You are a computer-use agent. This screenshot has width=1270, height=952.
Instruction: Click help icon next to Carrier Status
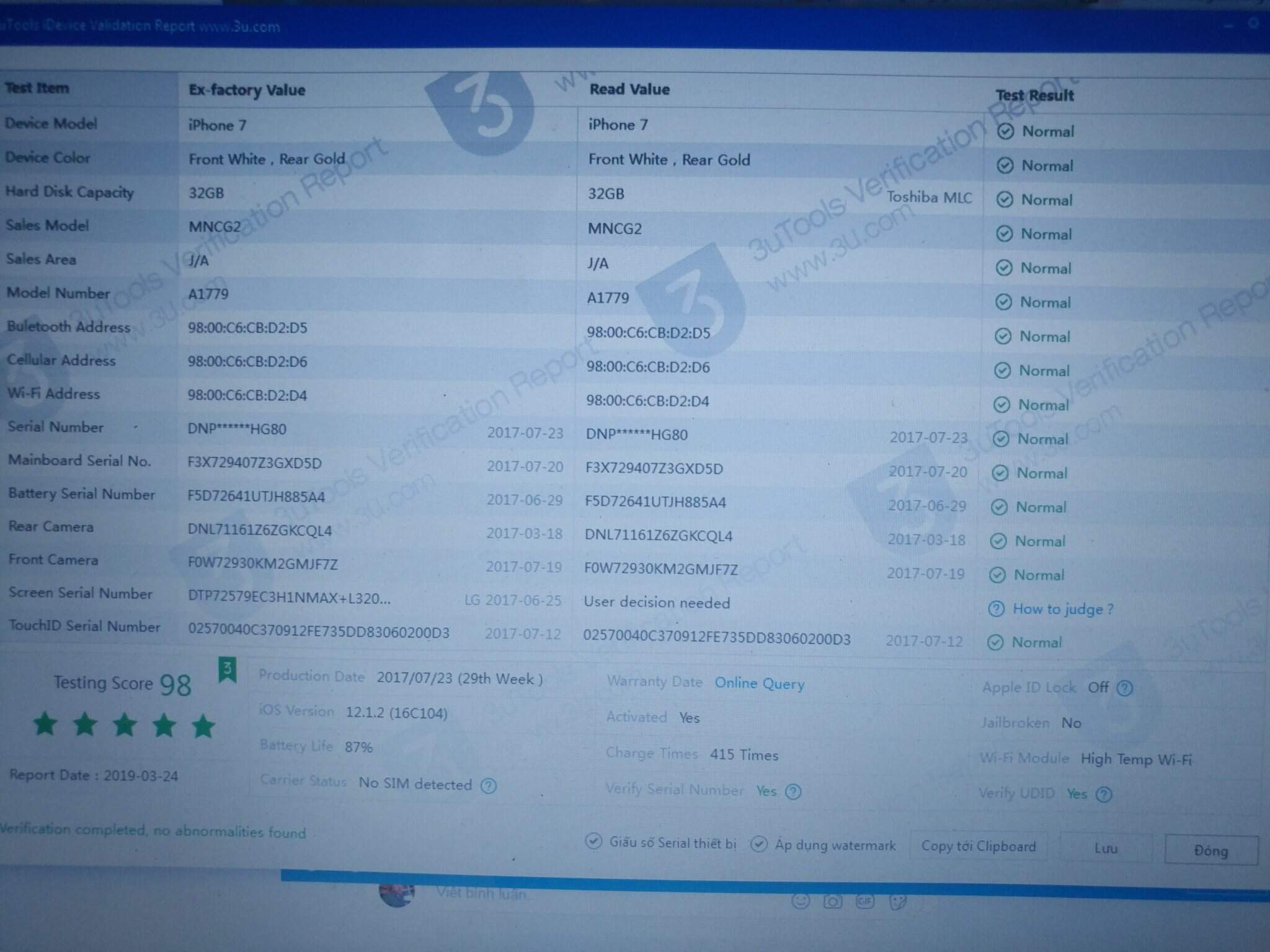489,786
